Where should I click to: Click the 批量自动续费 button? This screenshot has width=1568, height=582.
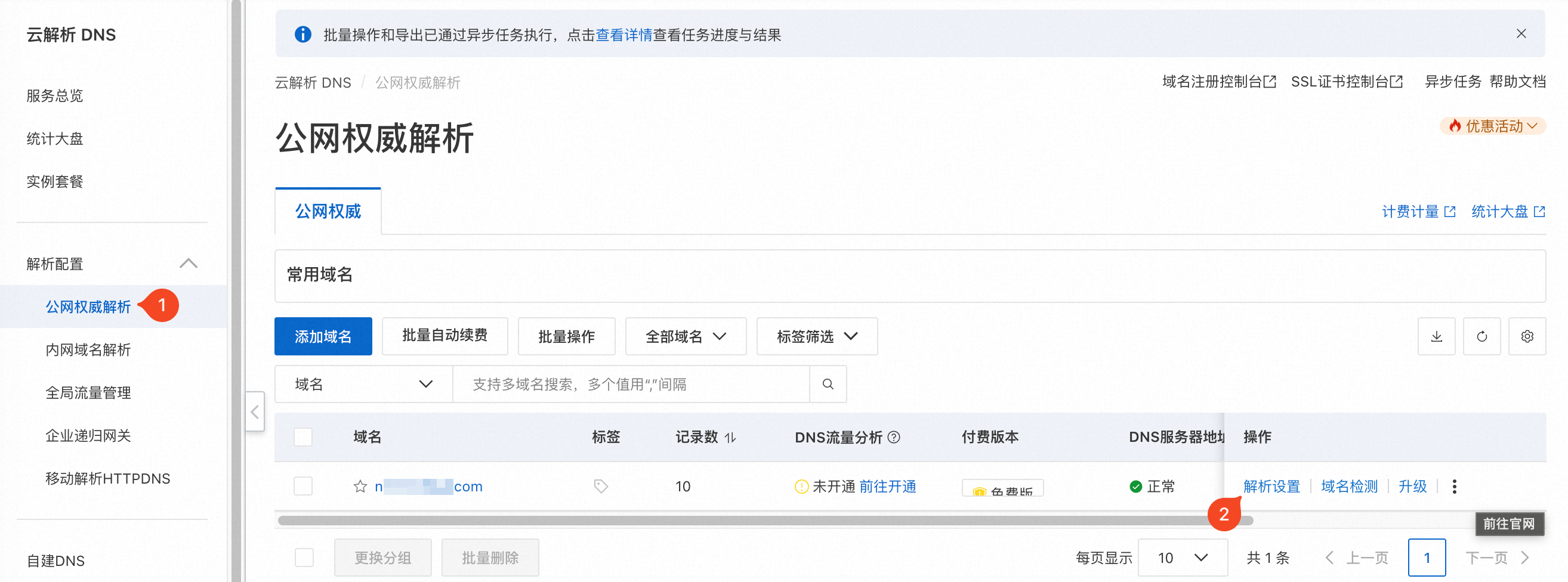(445, 336)
